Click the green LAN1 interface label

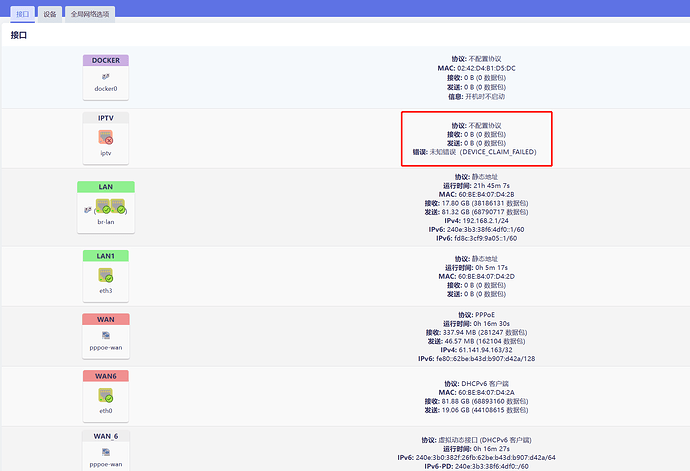pos(105,256)
